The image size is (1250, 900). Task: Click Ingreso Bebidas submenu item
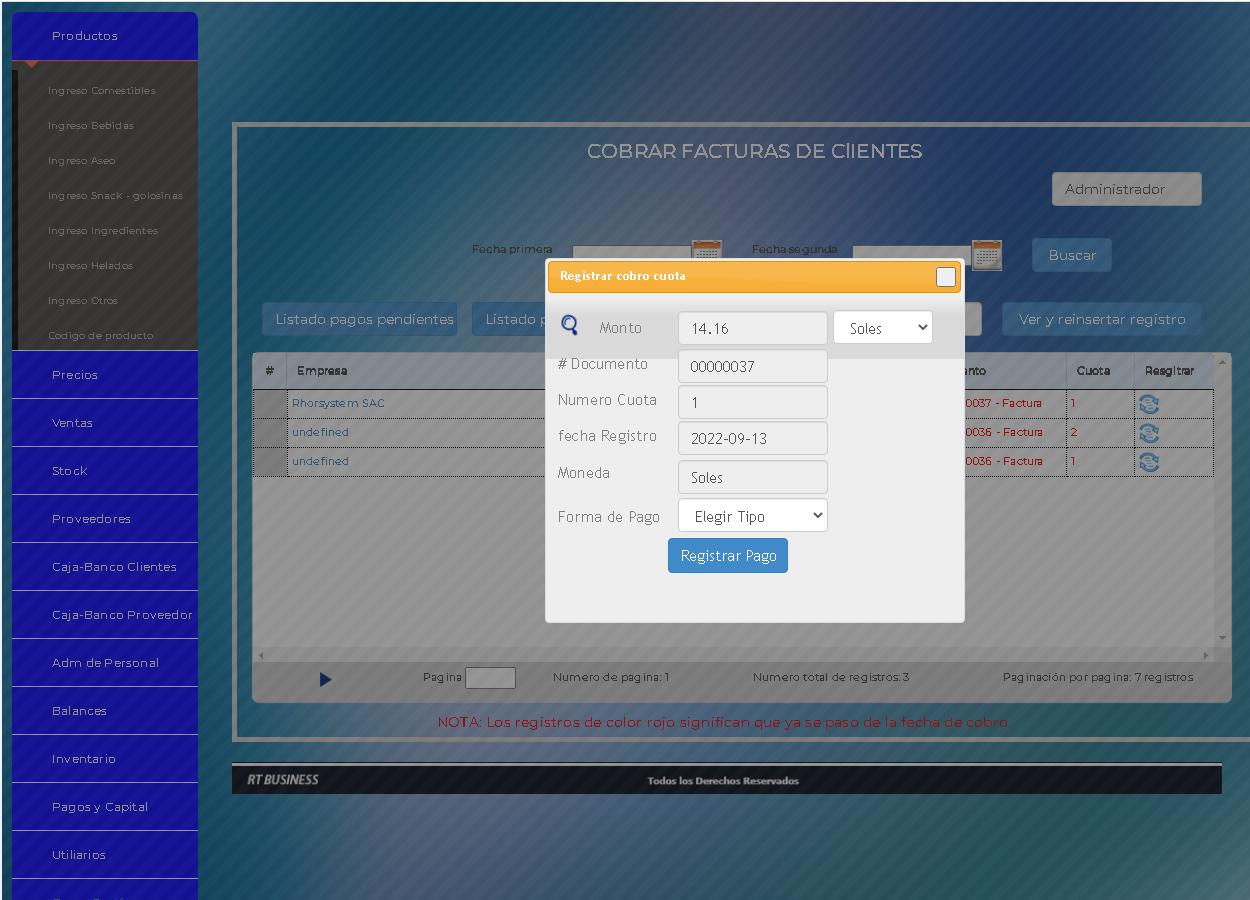tap(91, 126)
